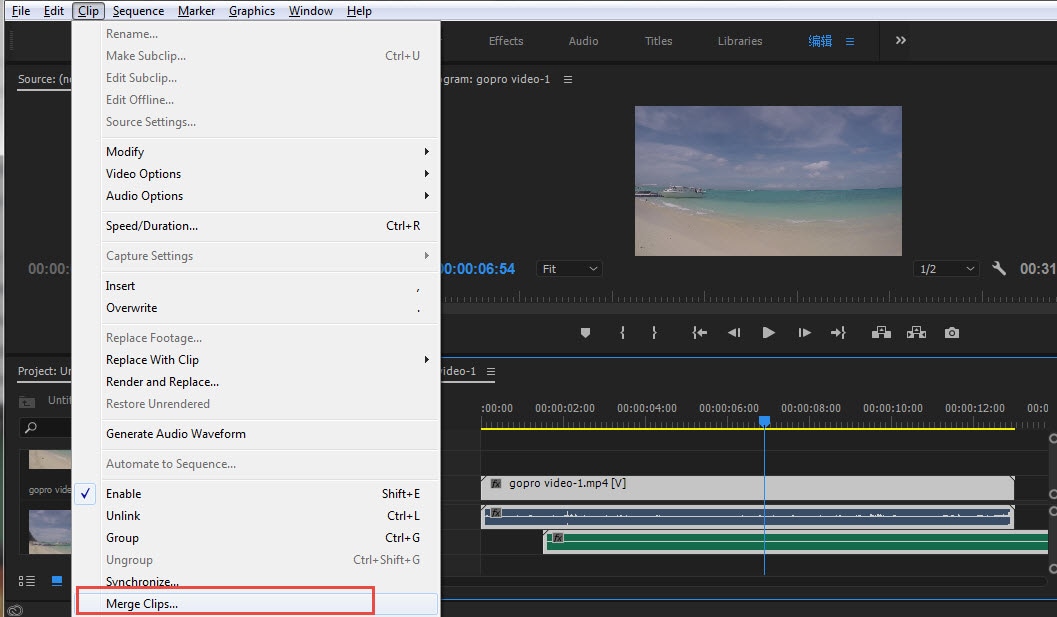
Task: Click the Mark In bracket icon
Action: [622, 333]
